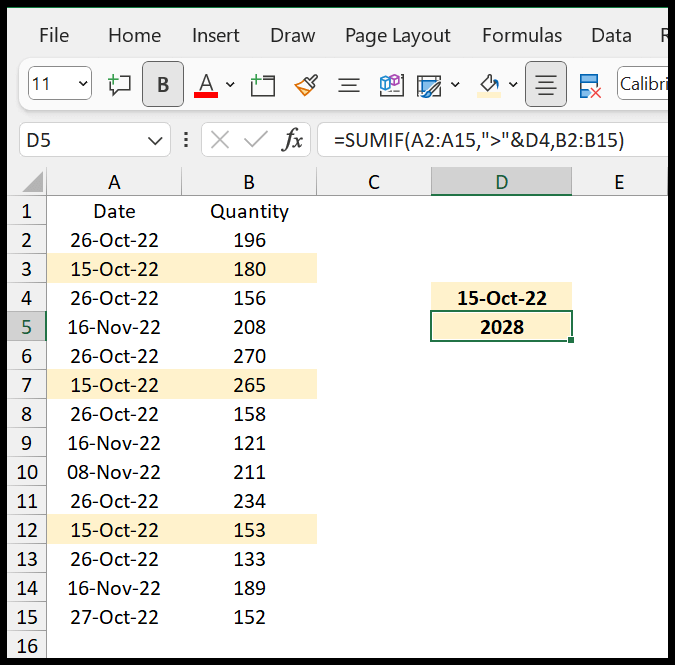This screenshot has width=675, height=665.
Task: Select row 16 header
Action: coord(27,646)
